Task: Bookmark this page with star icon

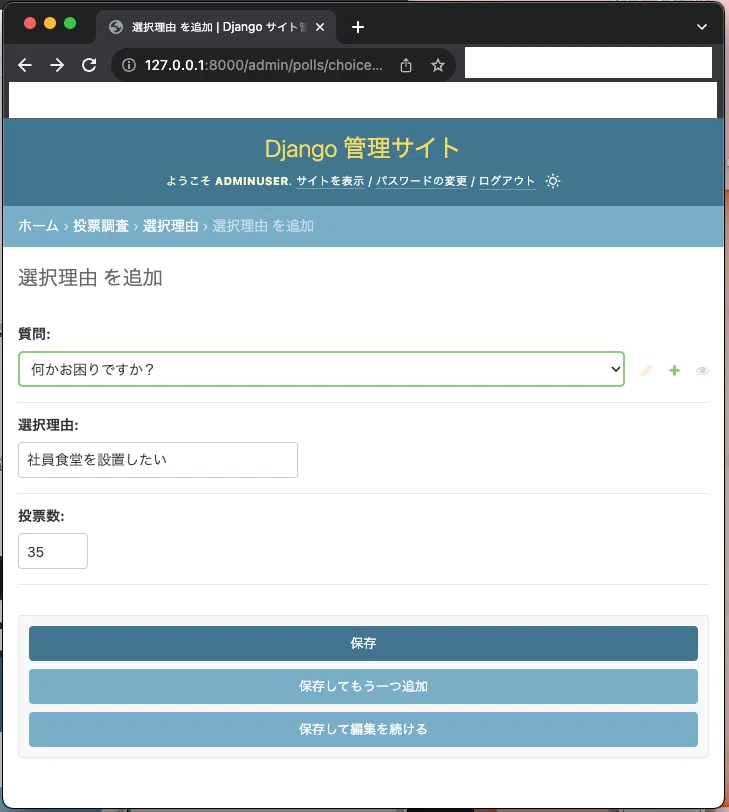Action: click(x=438, y=65)
